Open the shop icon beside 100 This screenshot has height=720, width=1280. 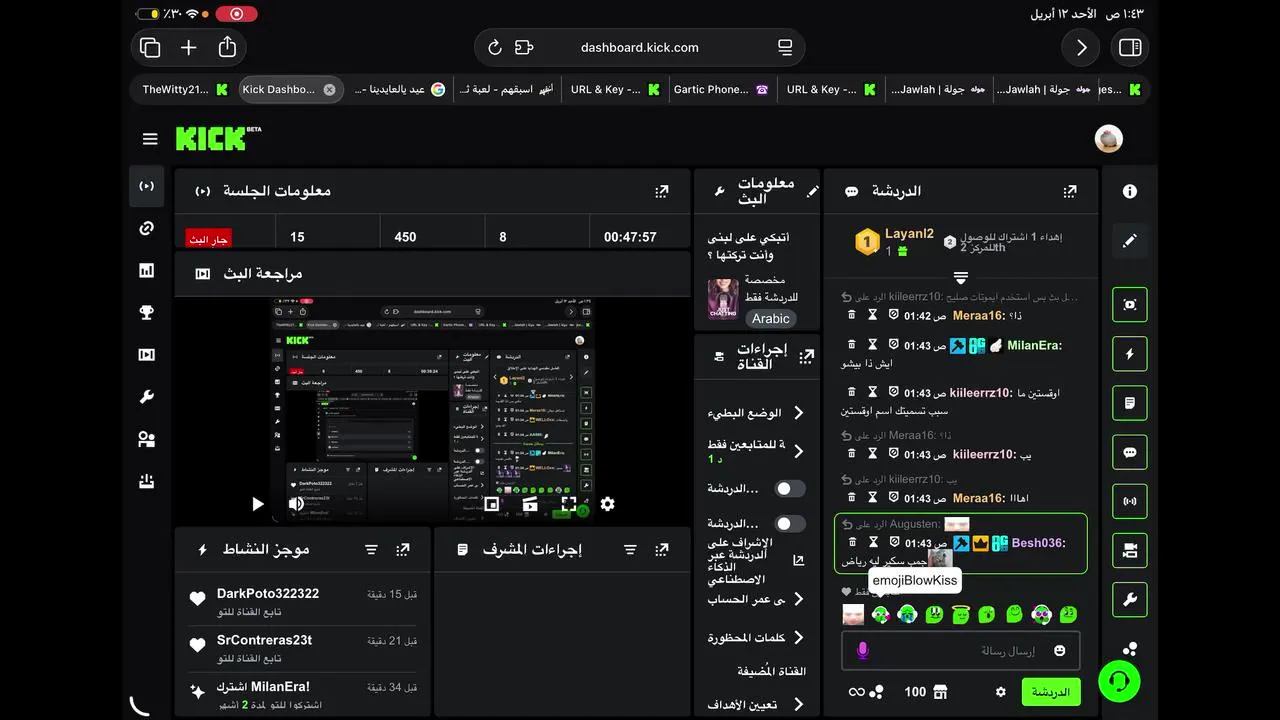(x=939, y=692)
